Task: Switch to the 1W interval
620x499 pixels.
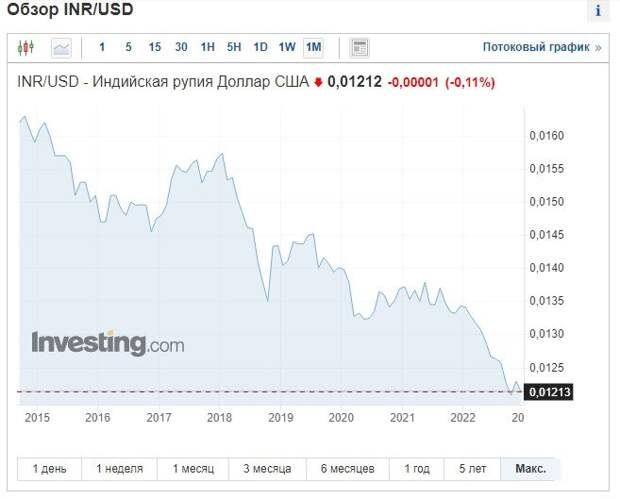Action: 287,47
